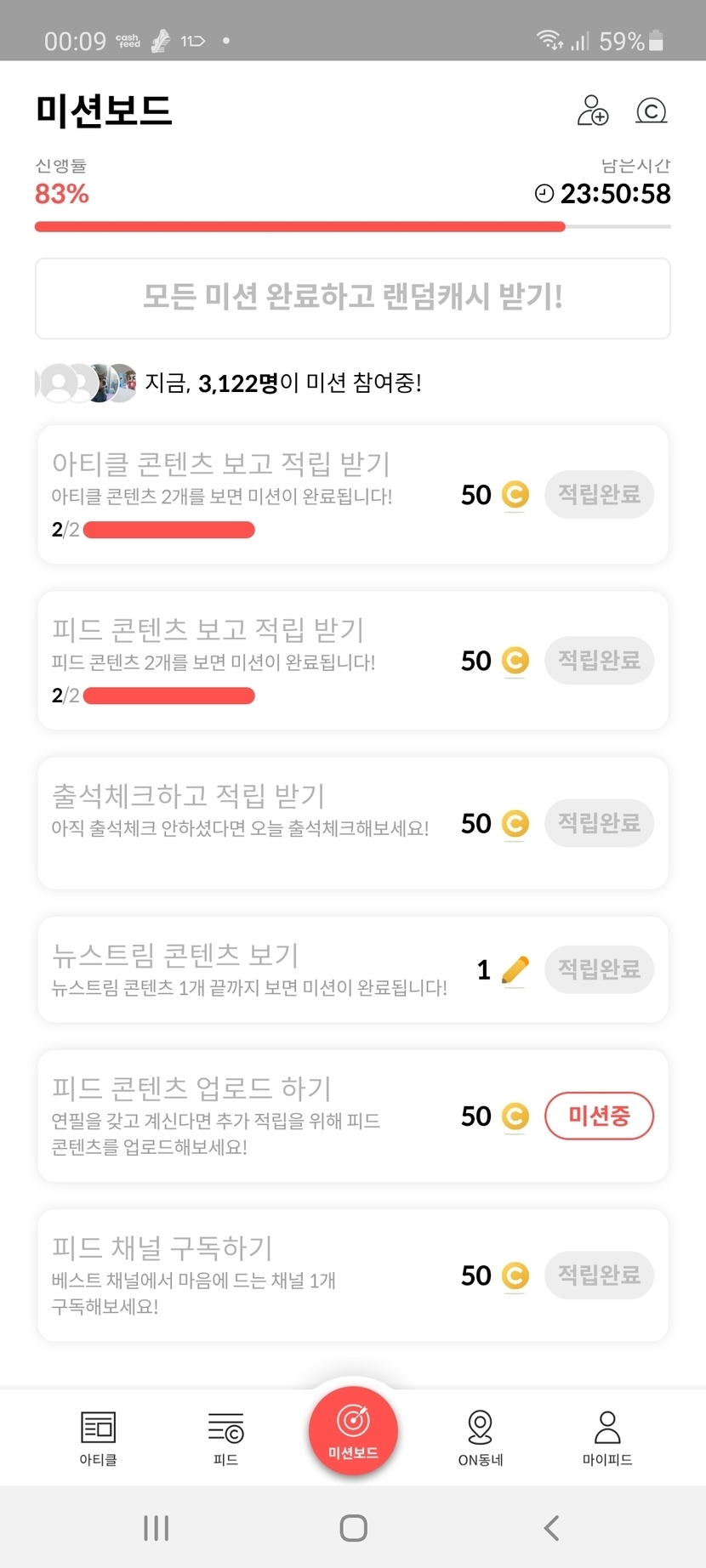Open the 마이피드 tab
This screenshot has width=706, height=1568.
click(607, 1438)
